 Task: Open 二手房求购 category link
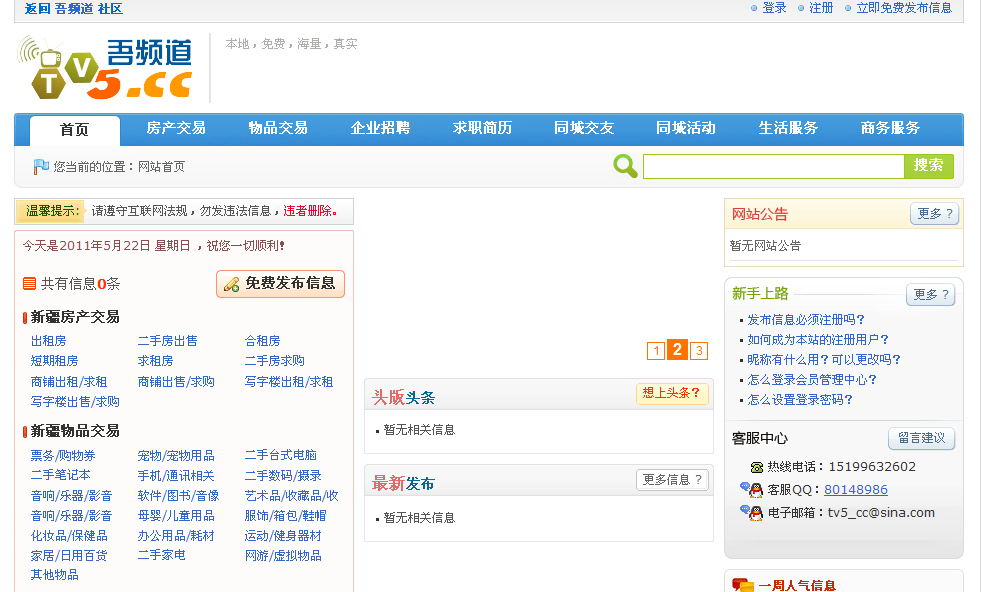coord(274,361)
